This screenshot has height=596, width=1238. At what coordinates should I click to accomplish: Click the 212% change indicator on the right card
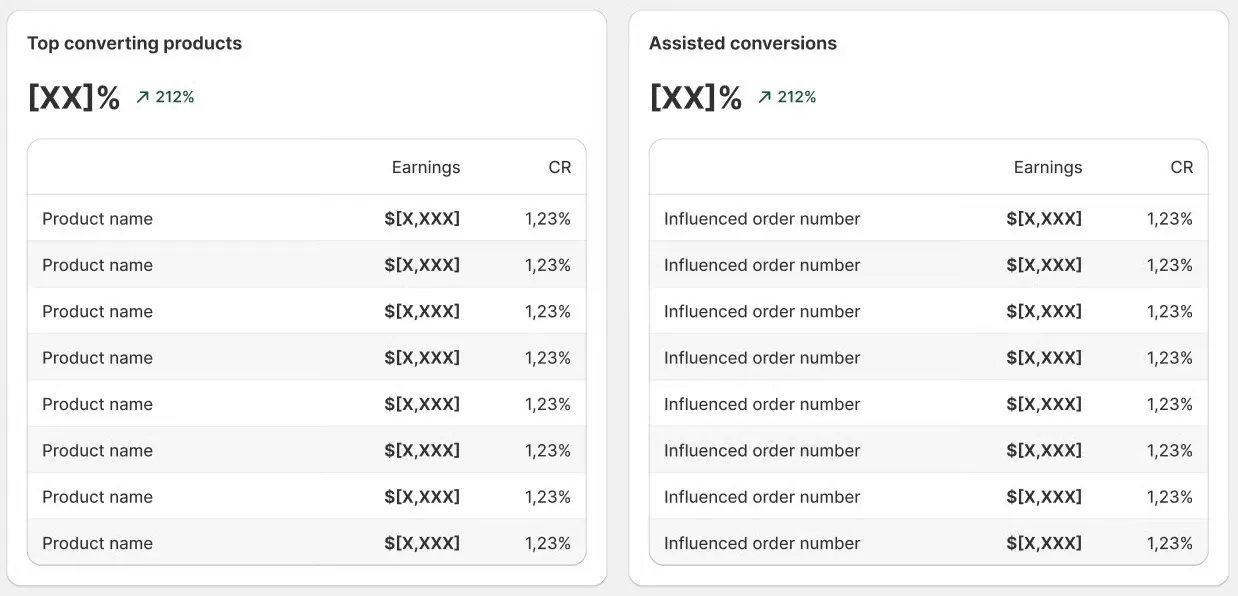click(x=797, y=97)
